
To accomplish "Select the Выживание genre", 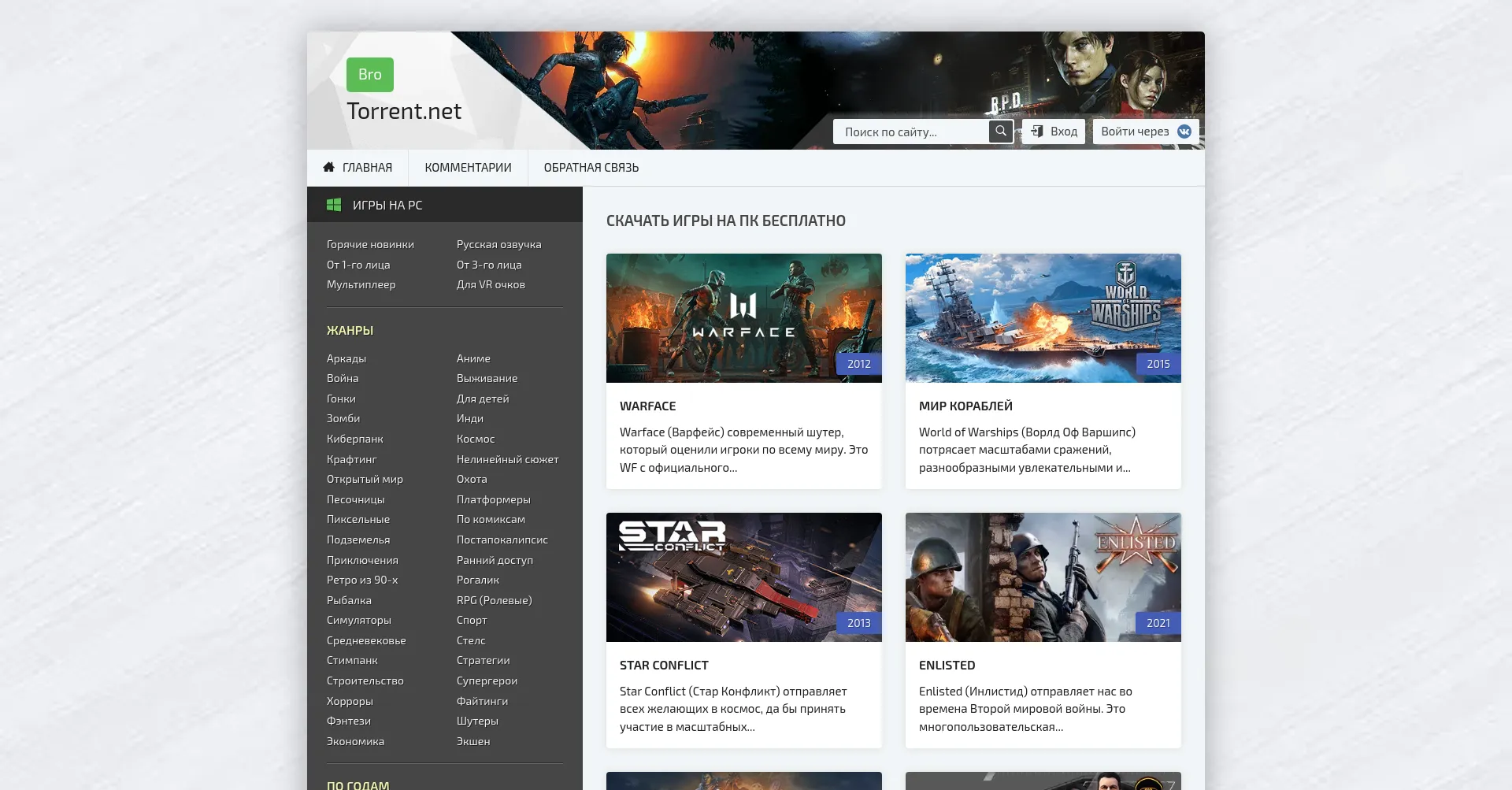I will point(487,379).
